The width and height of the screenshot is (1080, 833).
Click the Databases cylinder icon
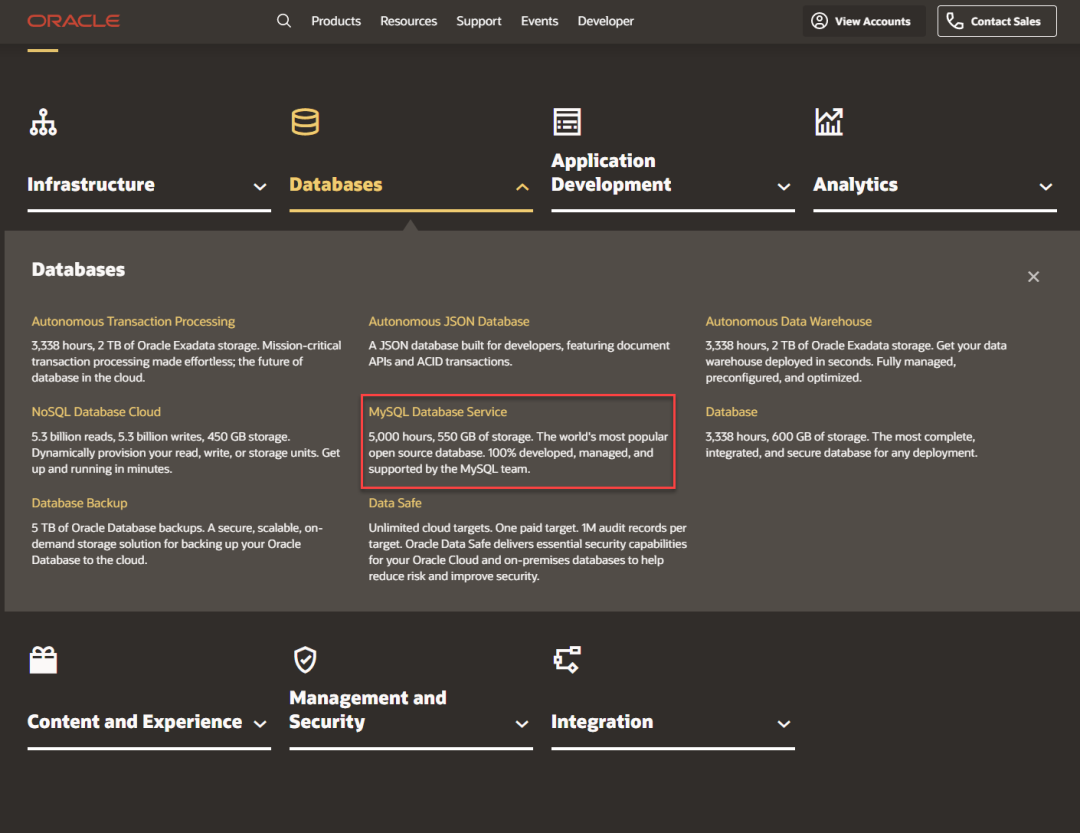pyautogui.click(x=305, y=122)
